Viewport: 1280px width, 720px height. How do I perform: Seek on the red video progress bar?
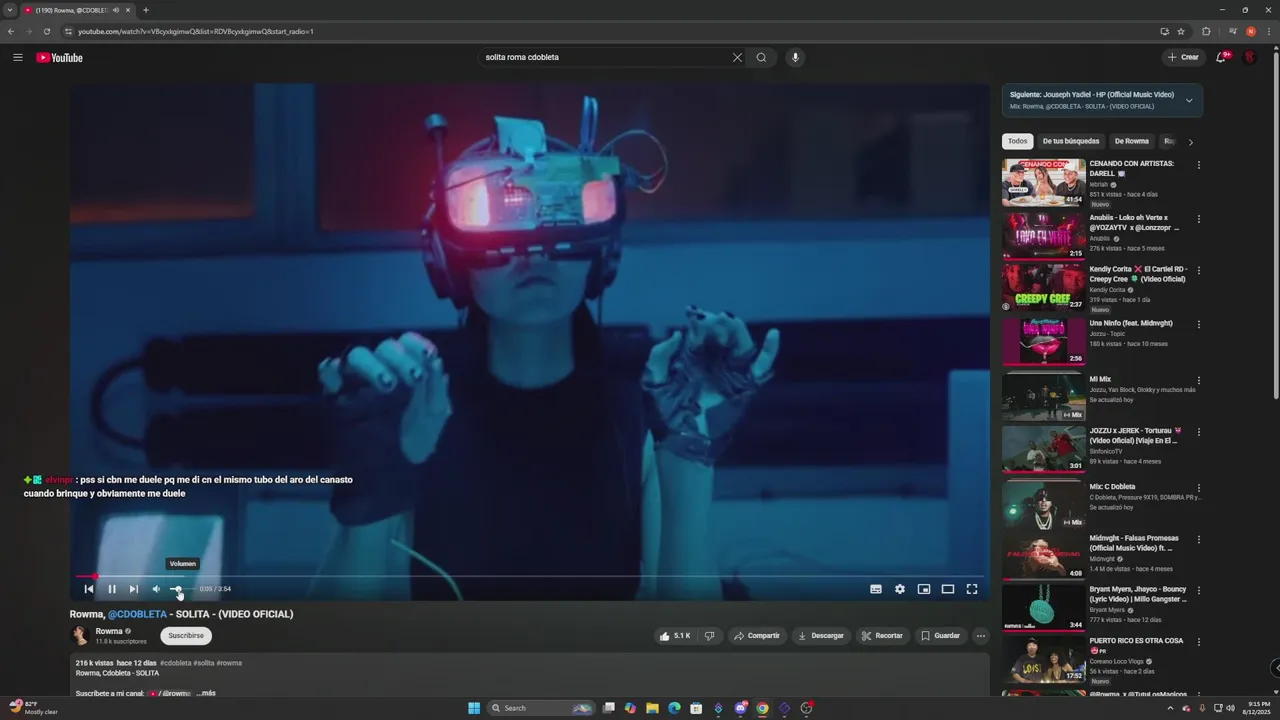pyautogui.click(x=530, y=576)
